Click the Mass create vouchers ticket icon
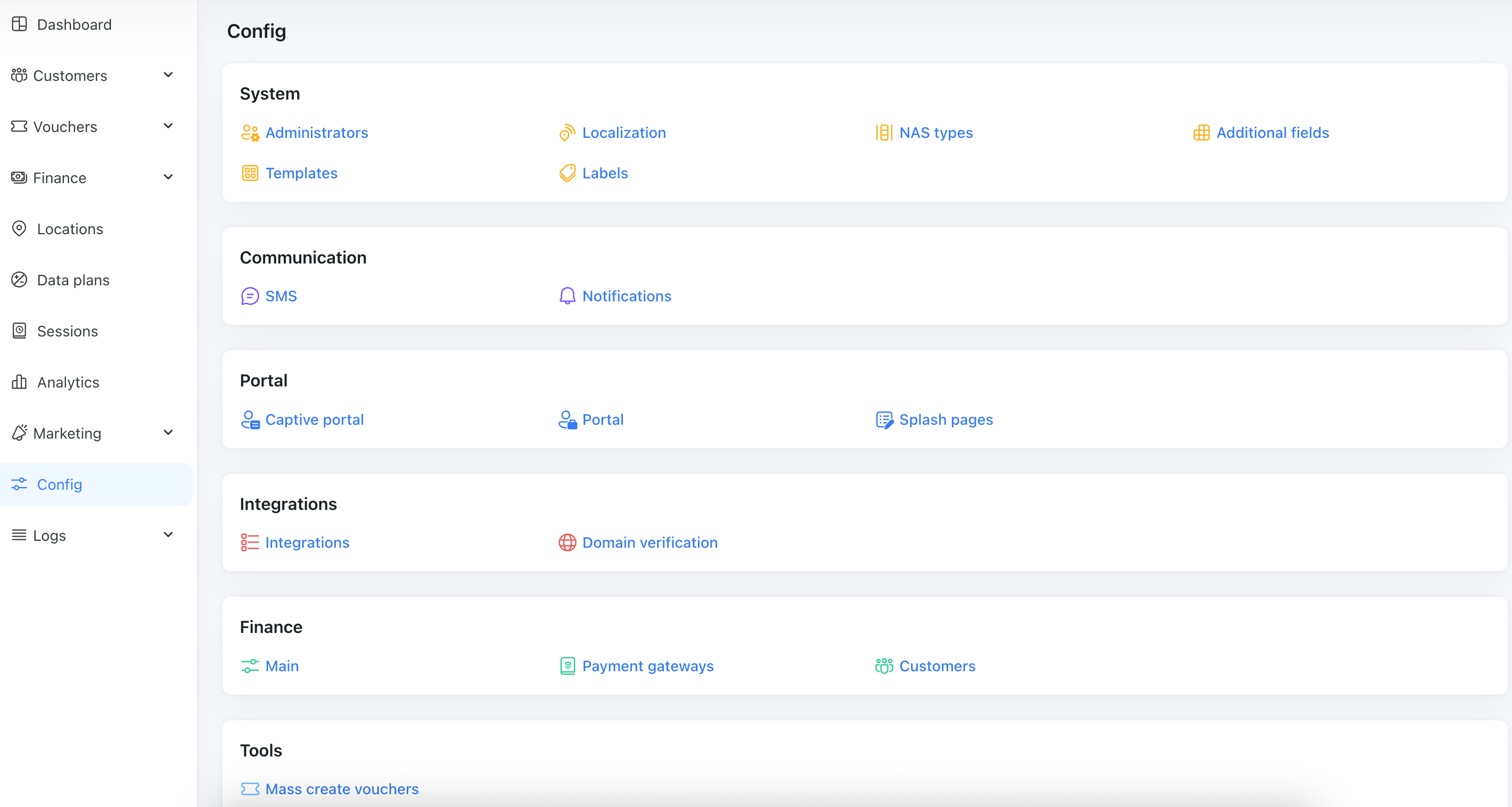Screen dimensions: 1512x807 pos(250,789)
